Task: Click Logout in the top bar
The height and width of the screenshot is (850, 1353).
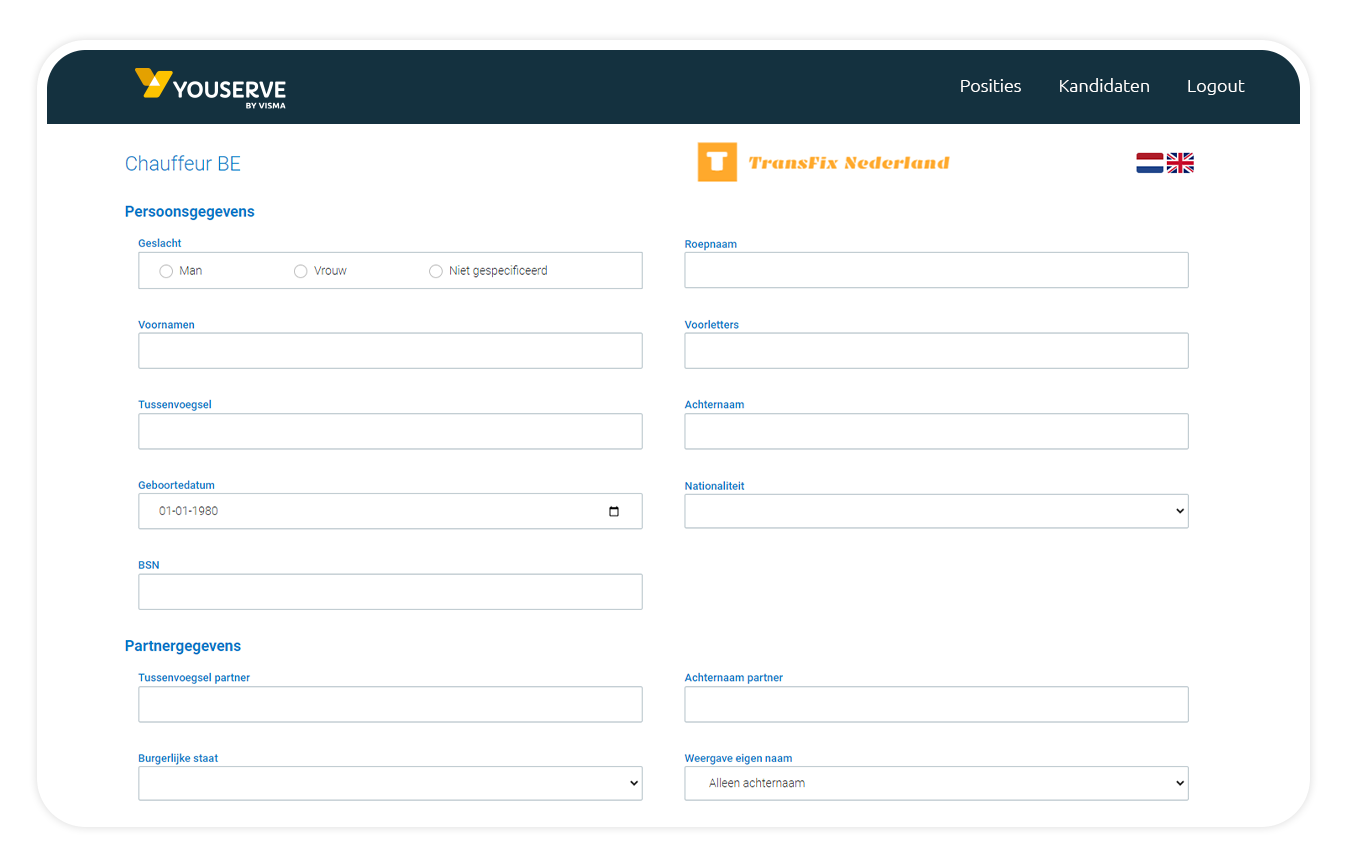Action: pos(1215,86)
